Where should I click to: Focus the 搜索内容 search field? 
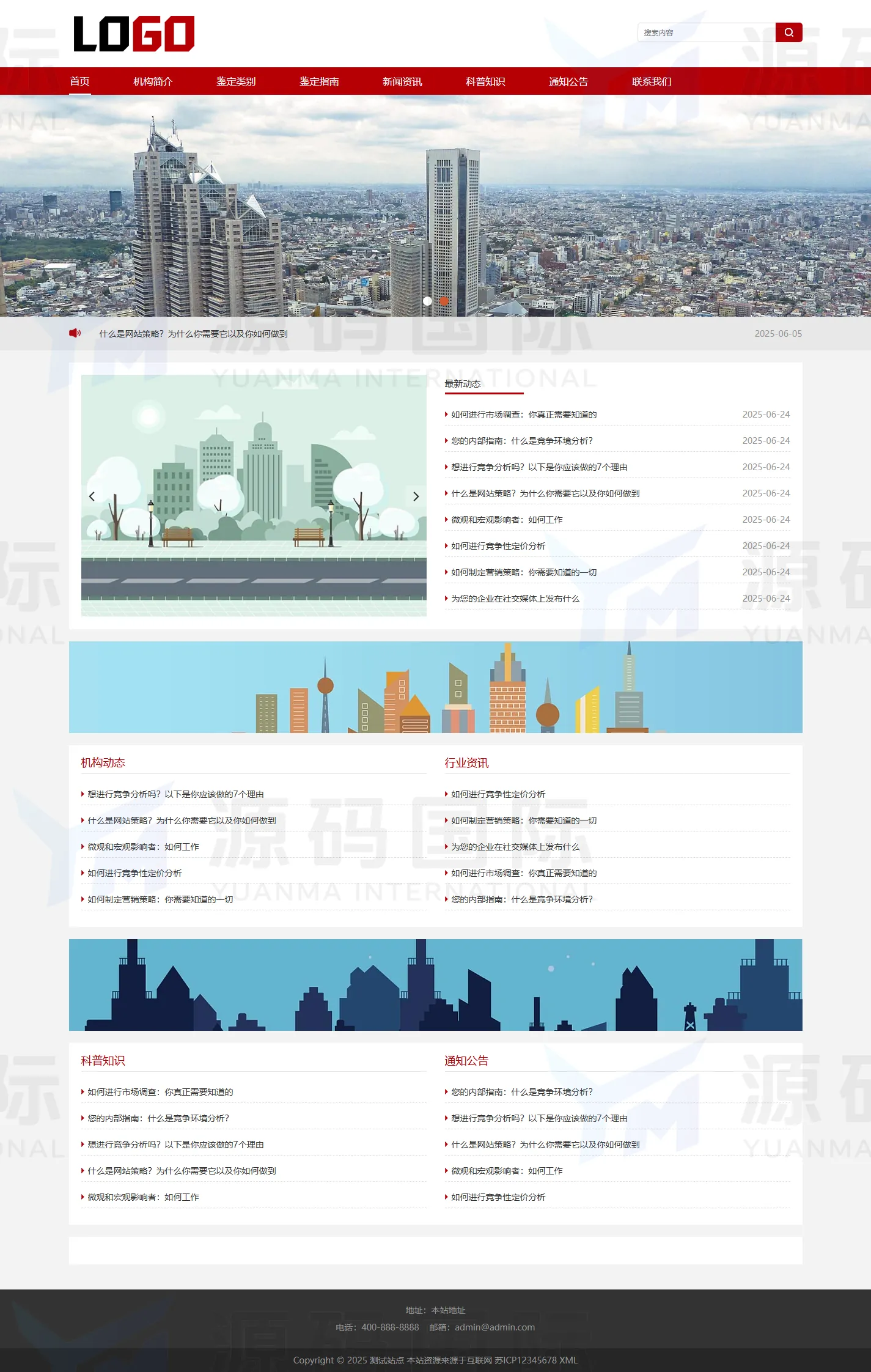pyautogui.click(x=707, y=32)
